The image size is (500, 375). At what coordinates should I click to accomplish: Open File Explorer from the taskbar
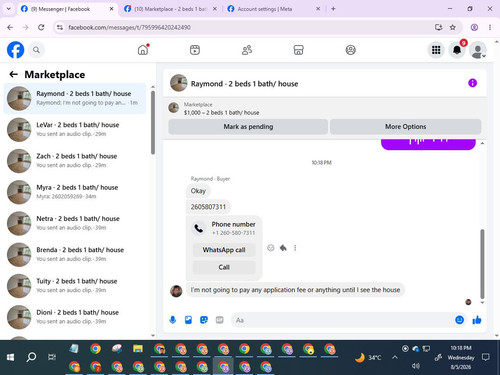click(x=138, y=349)
